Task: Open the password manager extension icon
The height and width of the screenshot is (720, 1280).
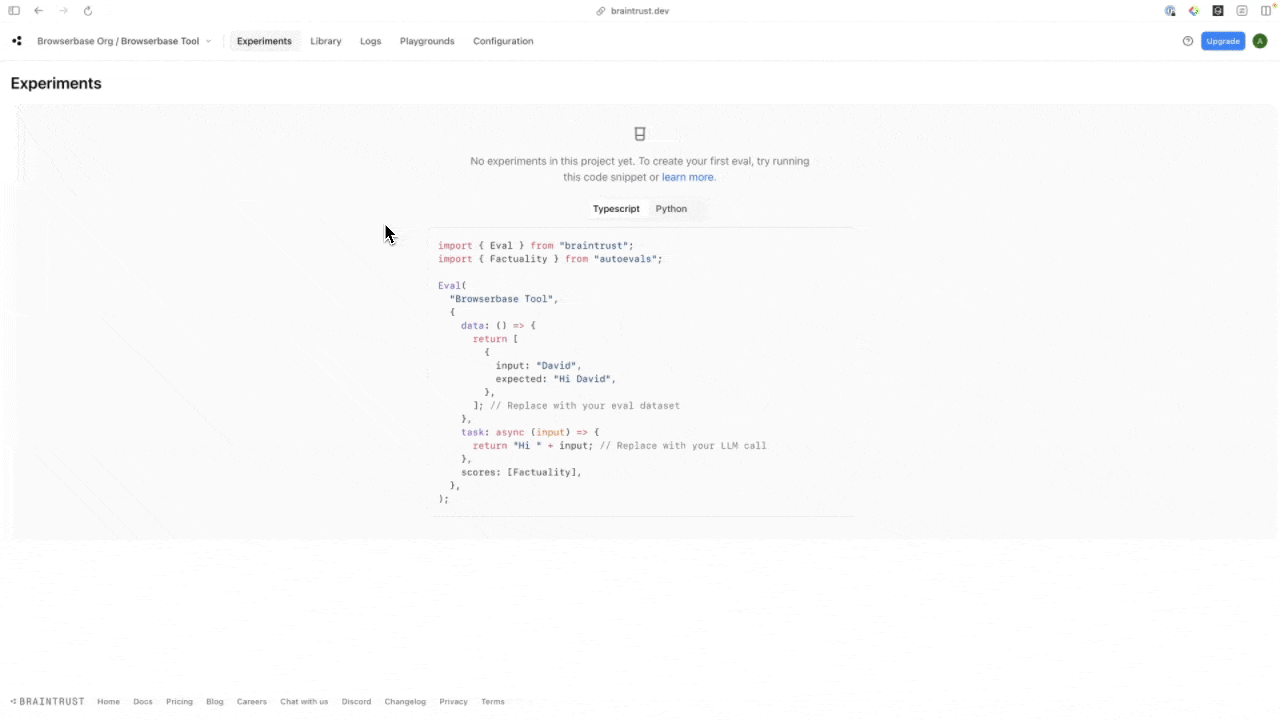Action: (1170, 11)
